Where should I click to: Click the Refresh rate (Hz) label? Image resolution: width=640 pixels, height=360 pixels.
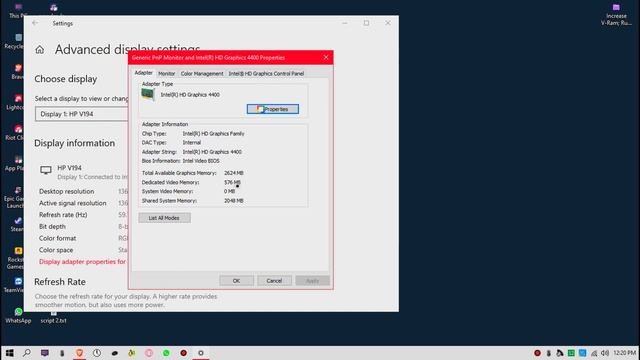coord(63,215)
